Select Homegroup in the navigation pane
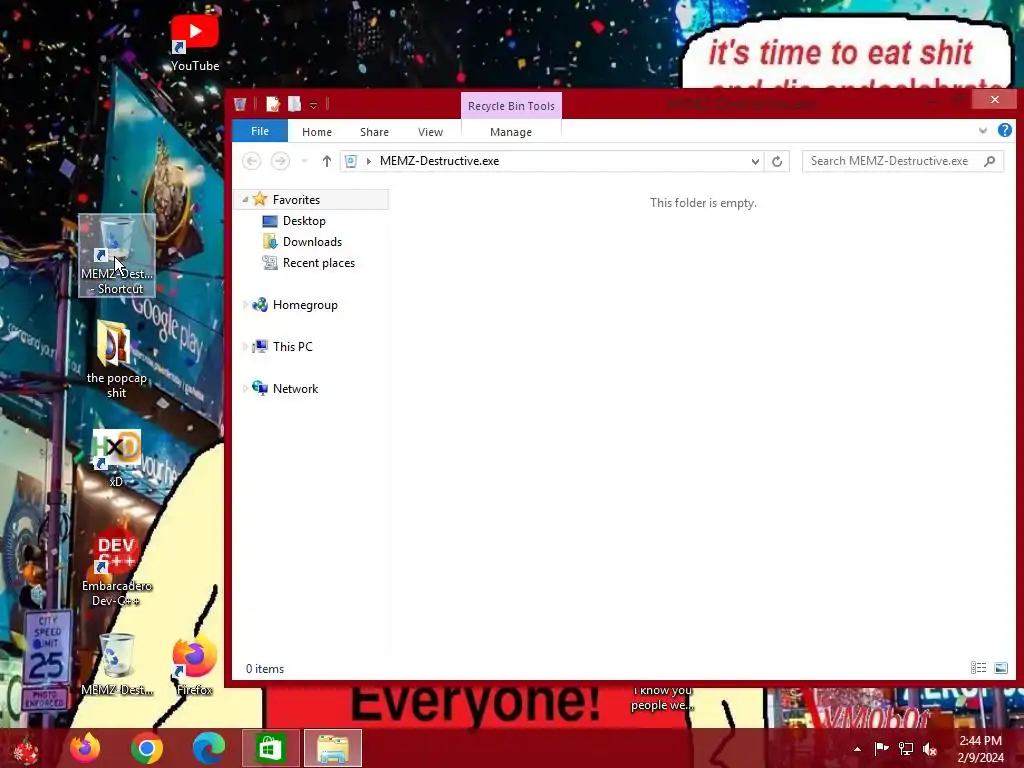Image resolution: width=1024 pixels, height=768 pixels. click(305, 305)
